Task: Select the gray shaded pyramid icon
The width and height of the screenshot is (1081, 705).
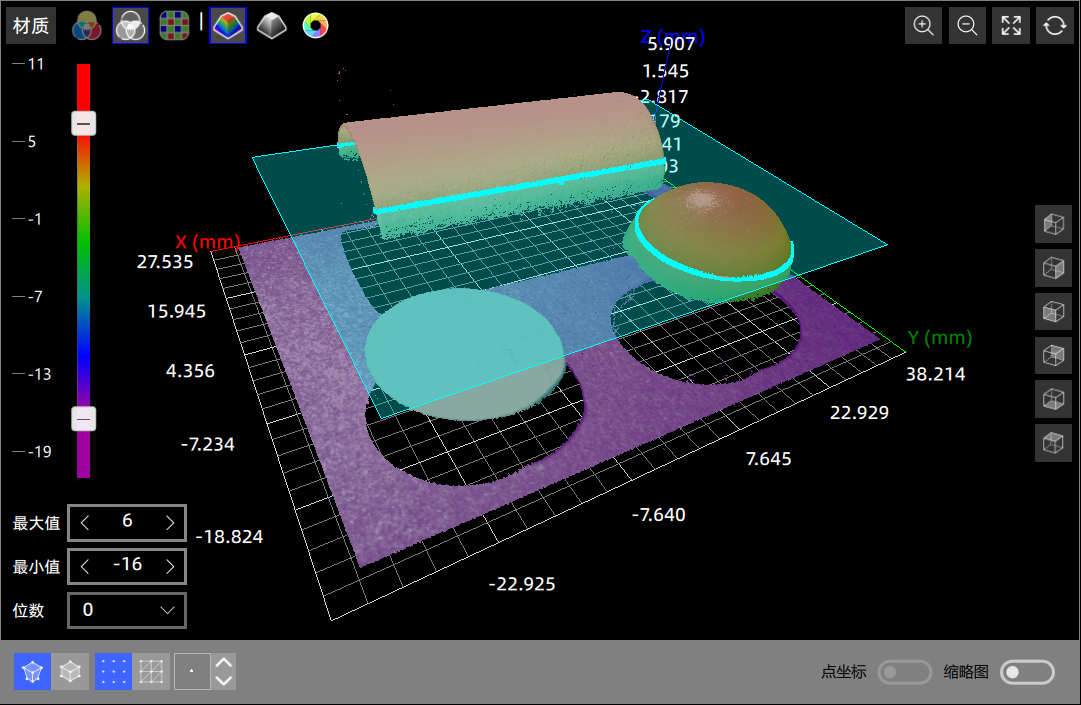Action: point(271,26)
